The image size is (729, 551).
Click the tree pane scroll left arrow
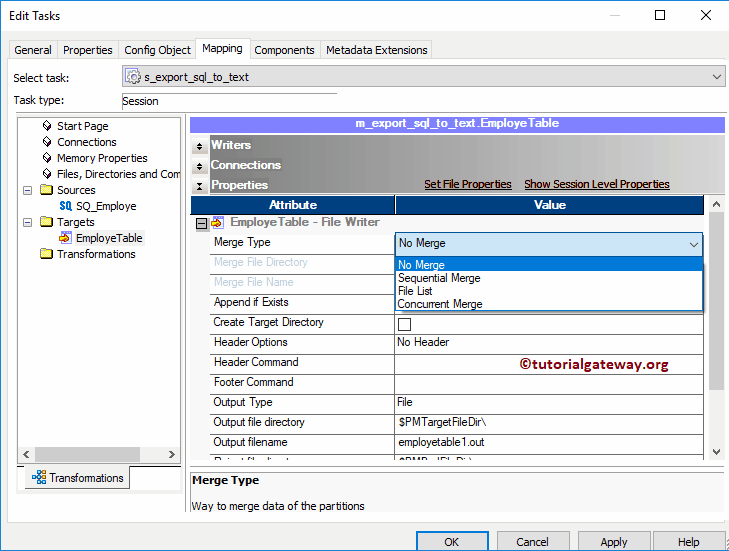point(26,454)
